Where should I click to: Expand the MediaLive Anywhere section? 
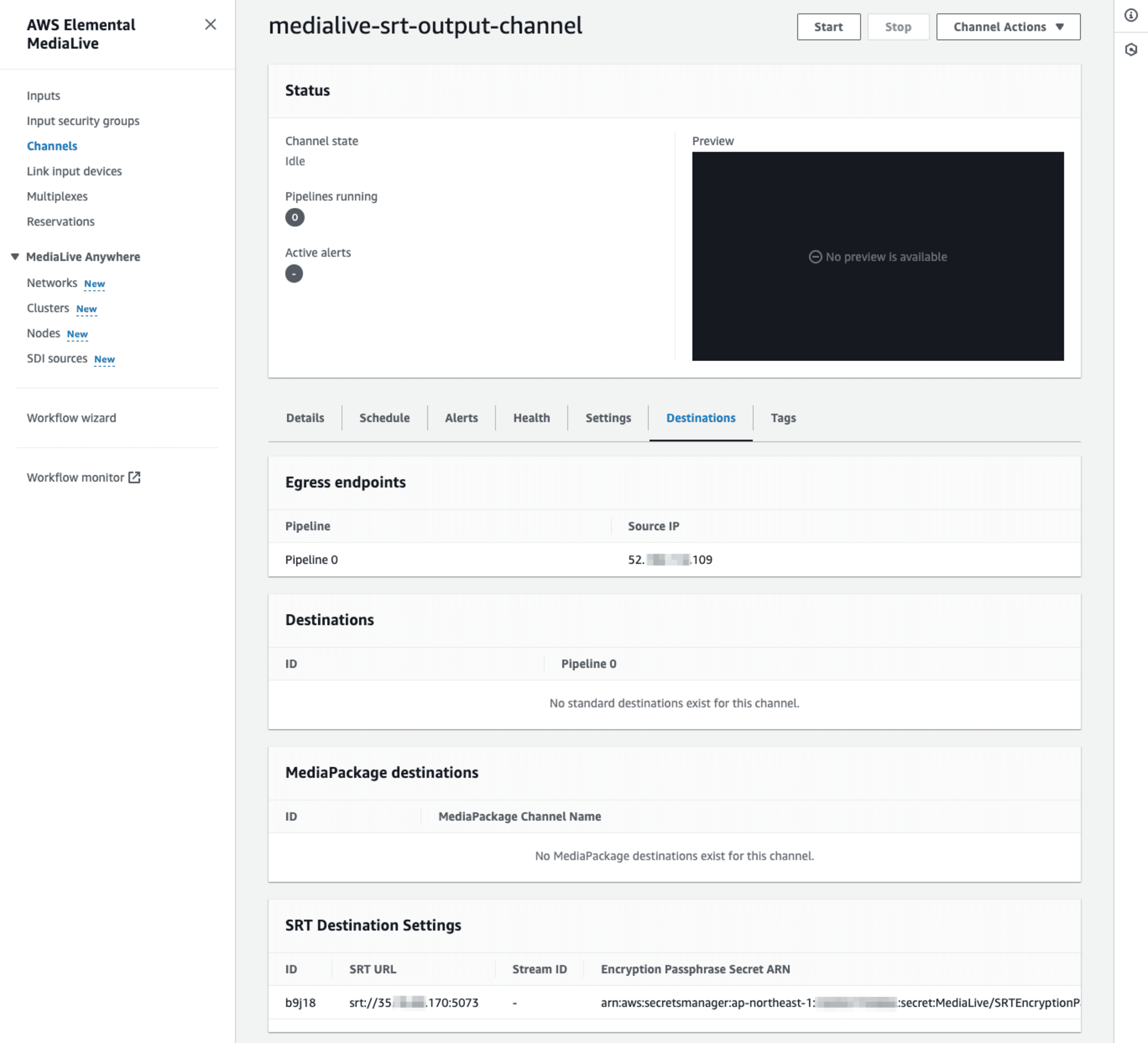(x=14, y=255)
